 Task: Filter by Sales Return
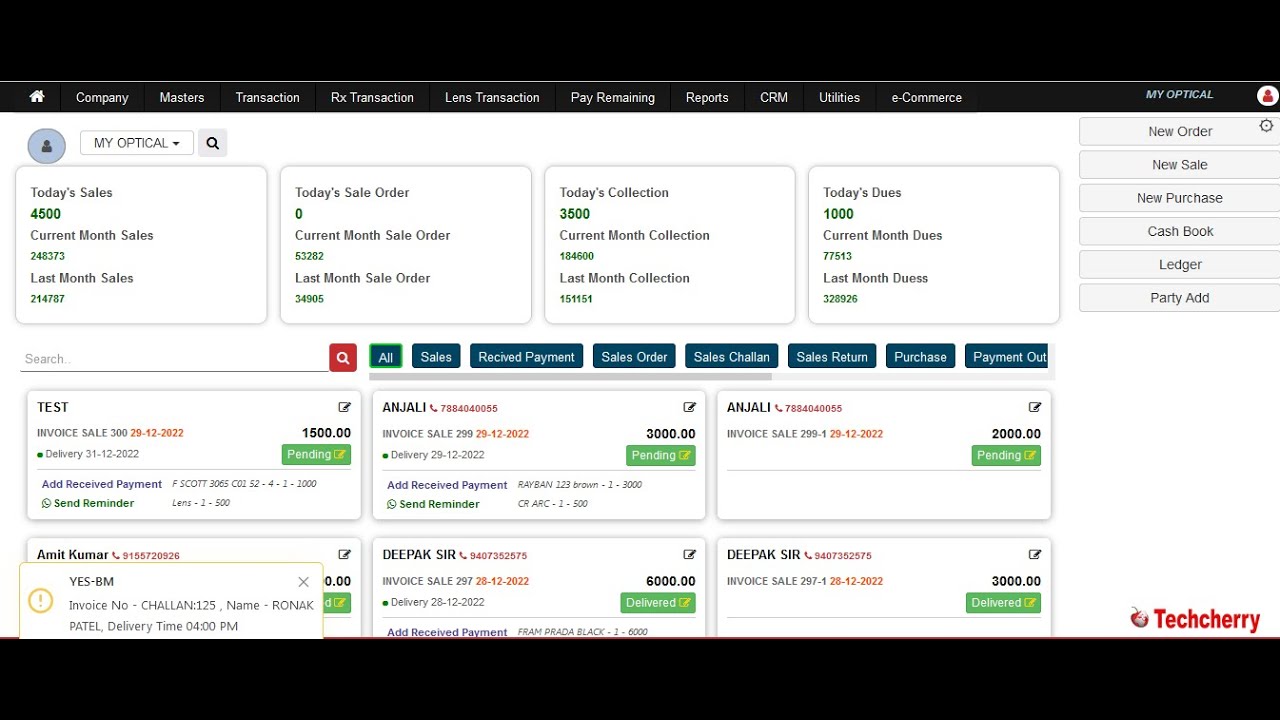point(832,357)
